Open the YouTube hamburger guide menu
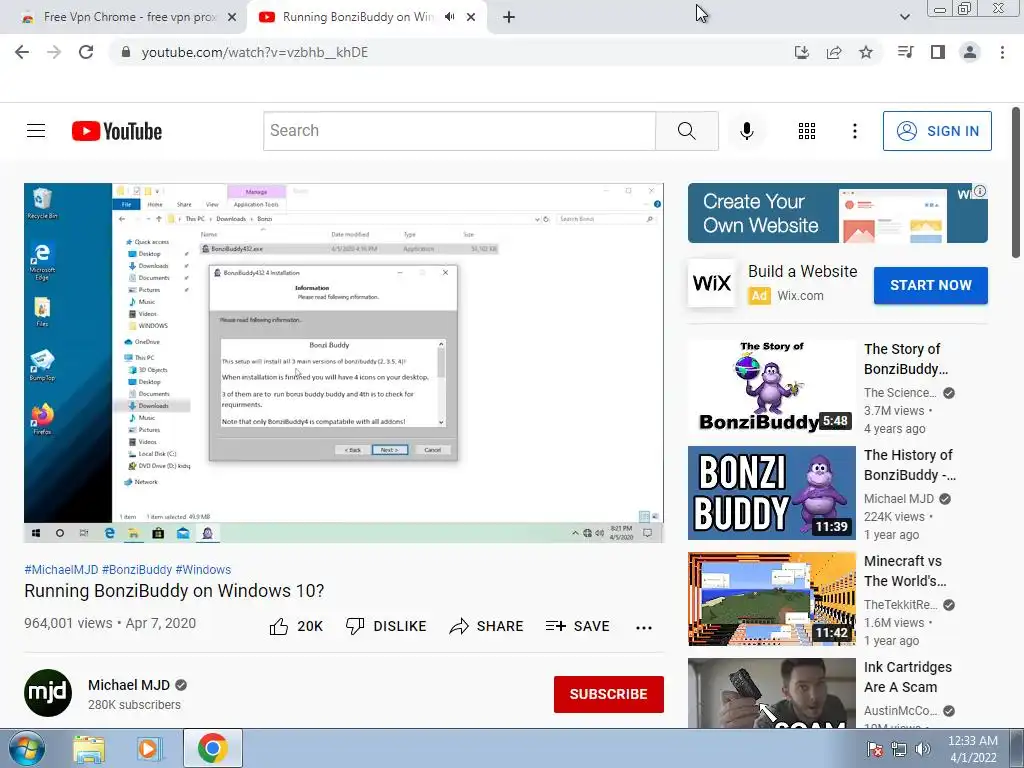The width and height of the screenshot is (1024, 768). (x=36, y=131)
